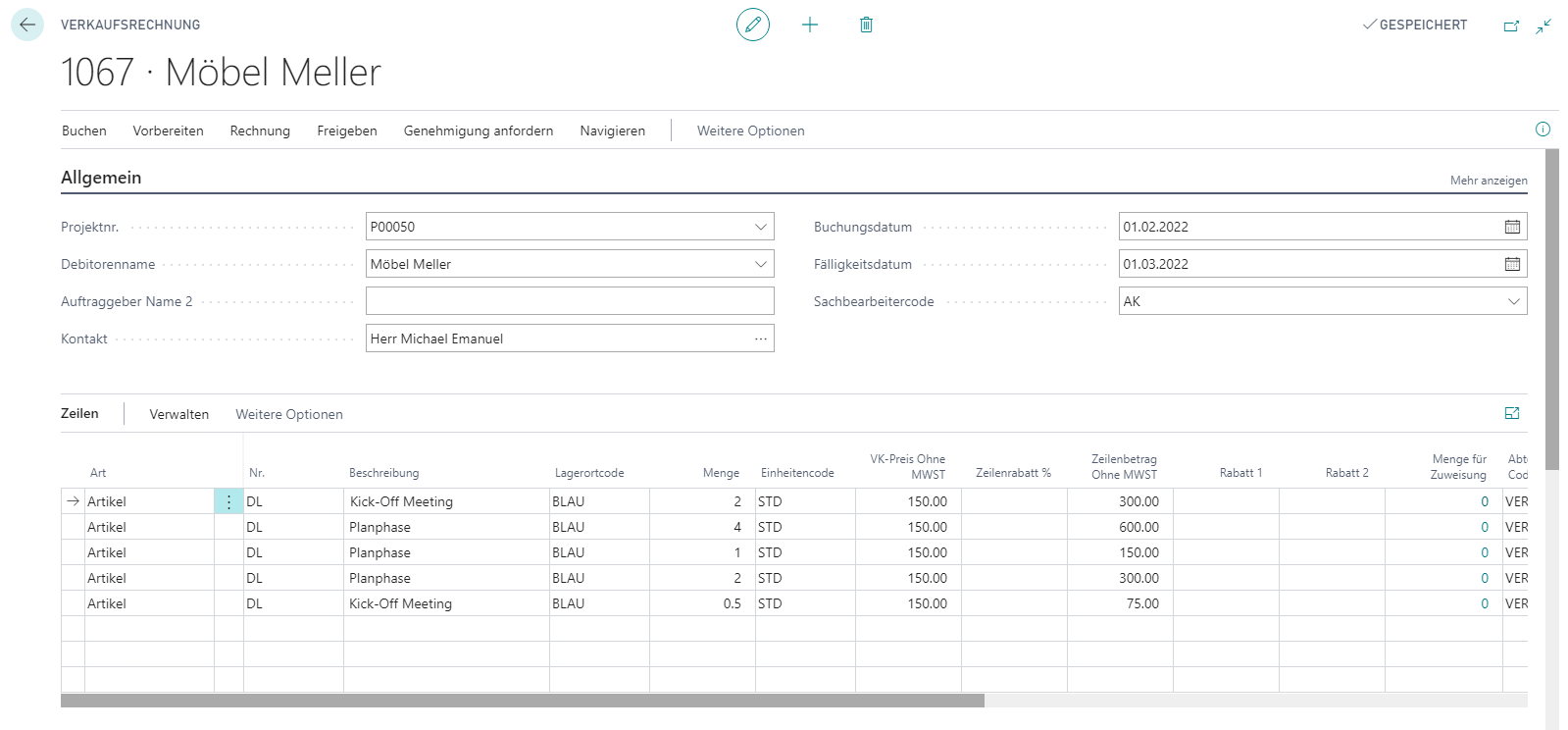Click the back arrow icon
The width and height of the screenshot is (1568, 730).
pos(27,25)
